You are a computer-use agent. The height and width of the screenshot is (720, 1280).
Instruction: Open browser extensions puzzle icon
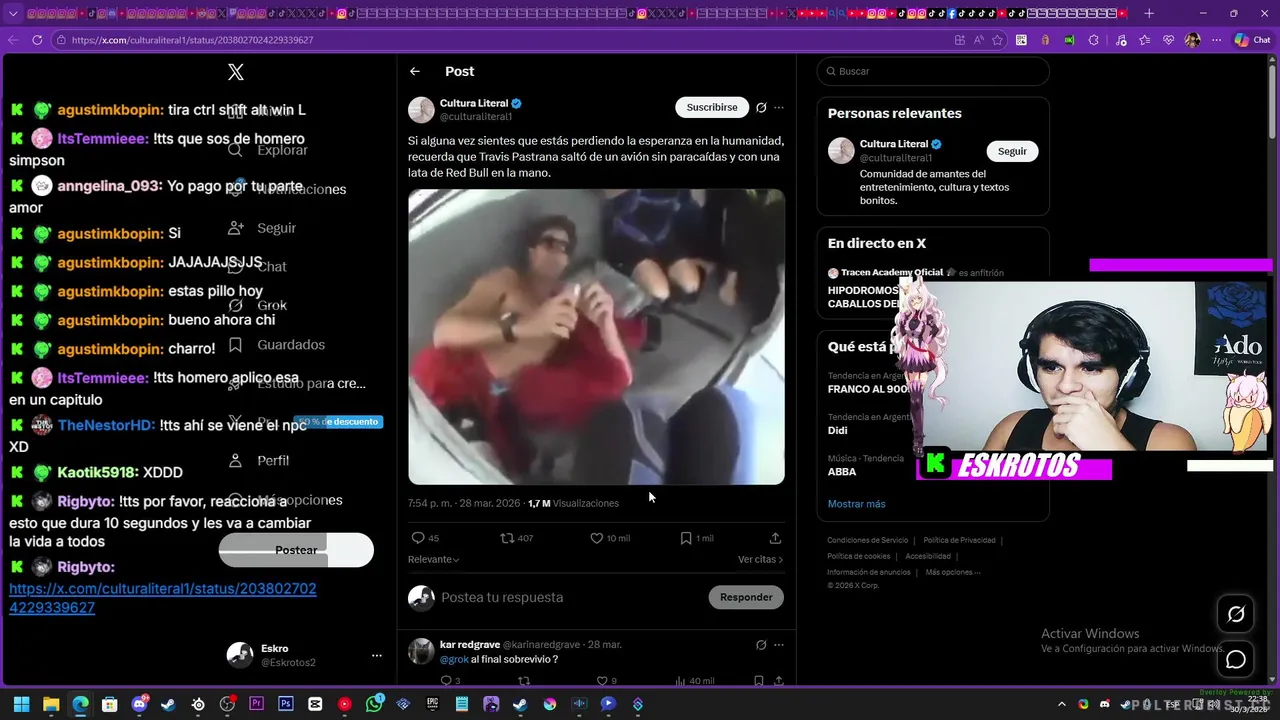click(x=1093, y=40)
